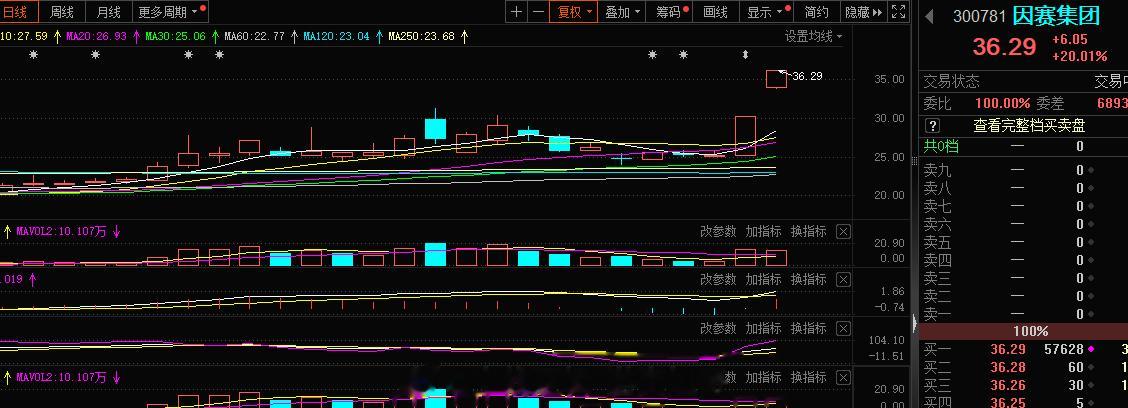
Task: Click the yellow arrow after MA250:23.68
Action: pos(464,36)
